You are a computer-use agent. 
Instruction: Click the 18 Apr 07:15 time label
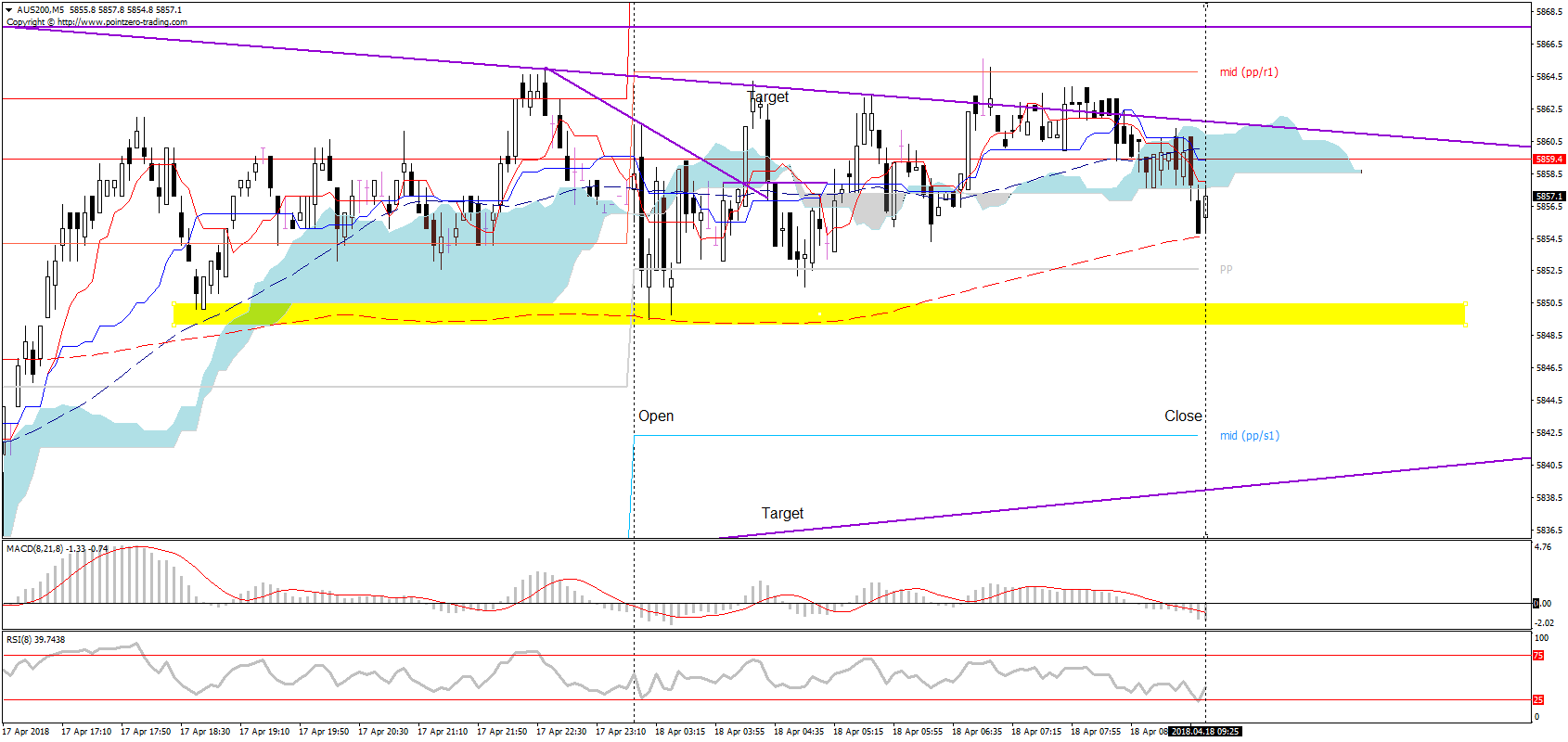pos(1036,731)
